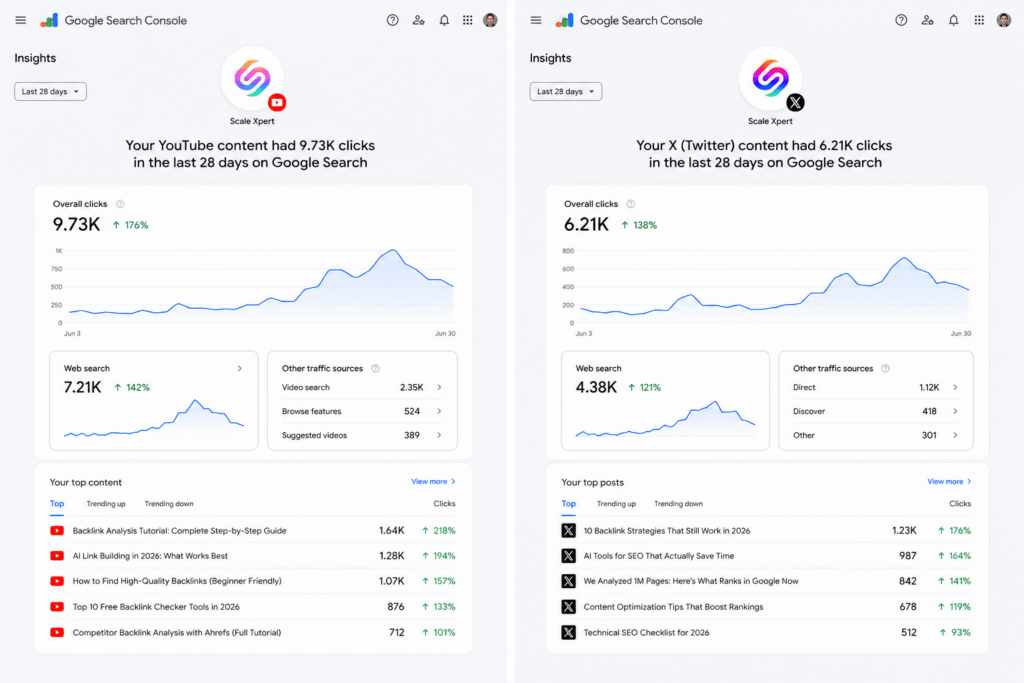Click 1.64K clicks value for Backlink Analysis Tutorial

pyautogui.click(x=392, y=531)
